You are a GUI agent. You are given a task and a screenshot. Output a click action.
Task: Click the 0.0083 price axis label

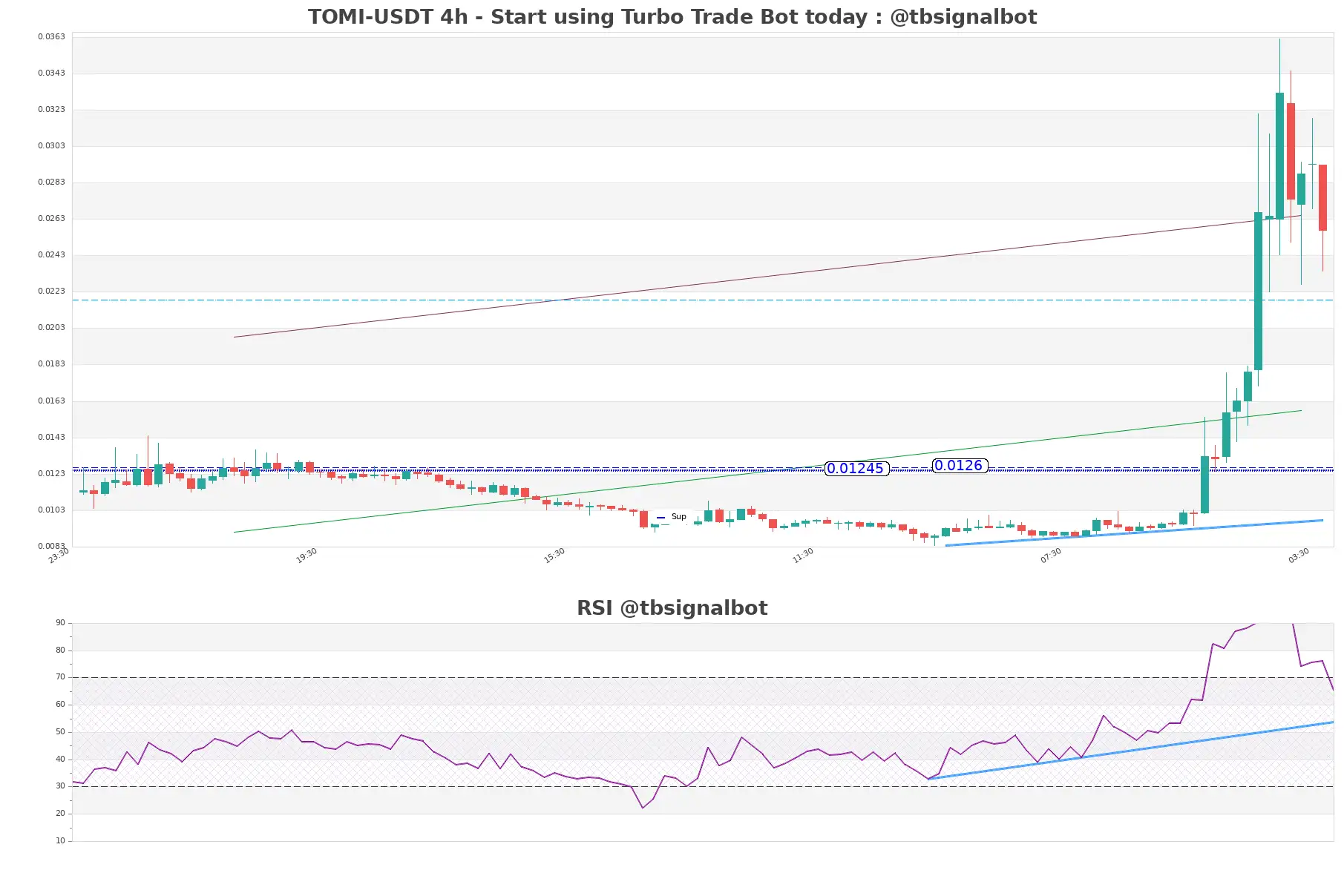tap(51, 546)
